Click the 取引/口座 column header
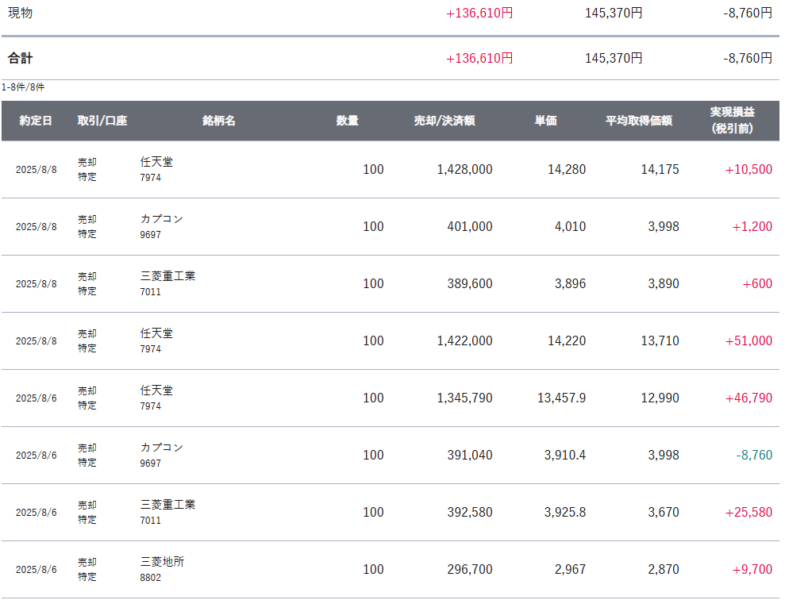 (102, 121)
